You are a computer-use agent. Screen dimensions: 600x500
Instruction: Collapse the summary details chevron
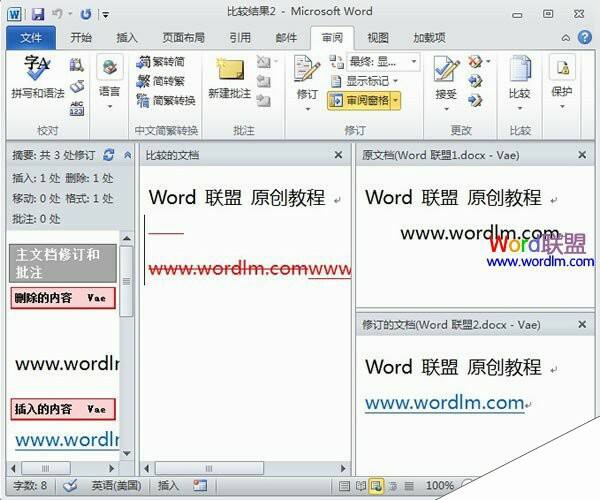[x=127, y=155]
